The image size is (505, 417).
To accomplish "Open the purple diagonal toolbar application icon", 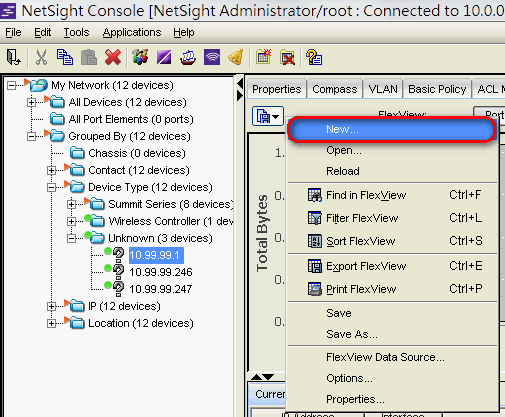I will coord(164,57).
